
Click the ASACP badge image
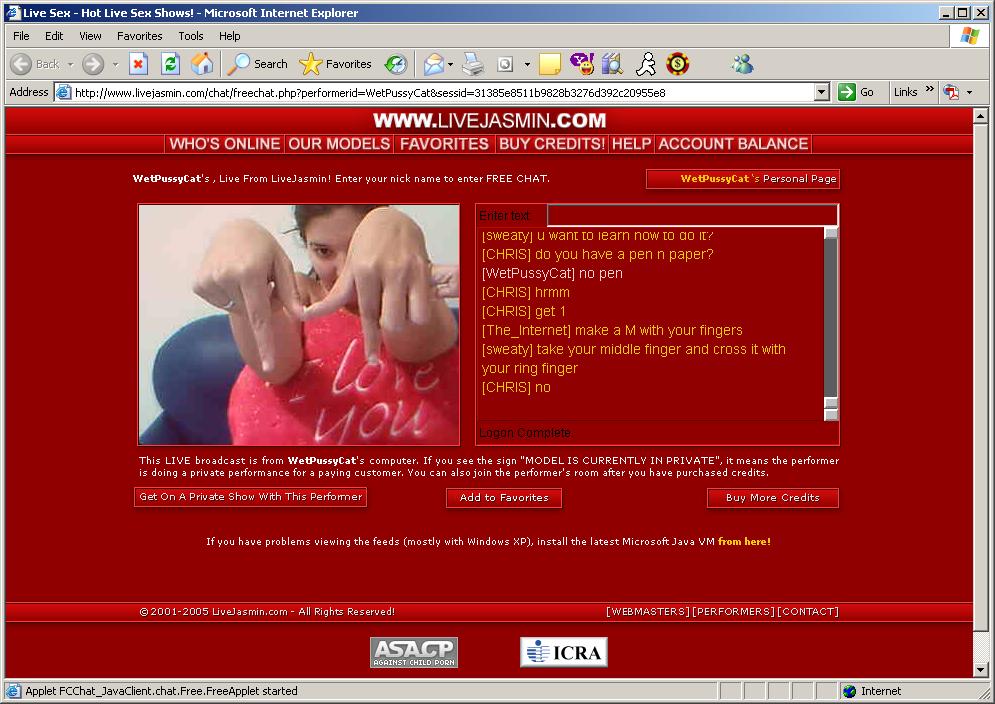(414, 653)
